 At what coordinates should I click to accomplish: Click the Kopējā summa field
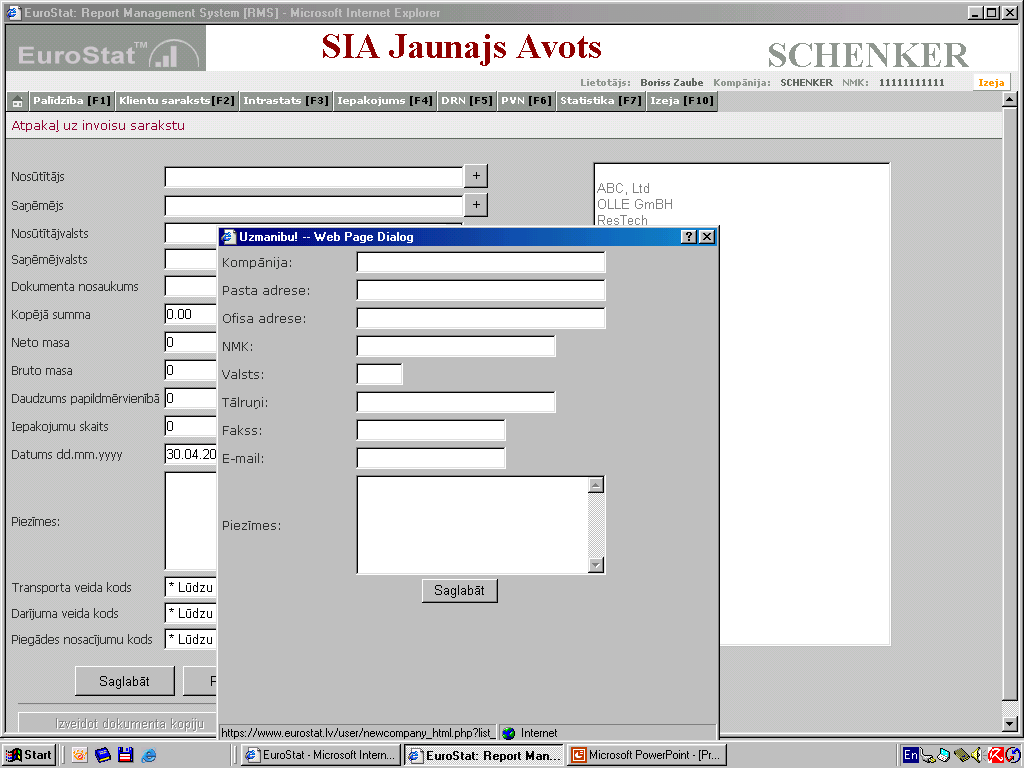click(x=191, y=314)
